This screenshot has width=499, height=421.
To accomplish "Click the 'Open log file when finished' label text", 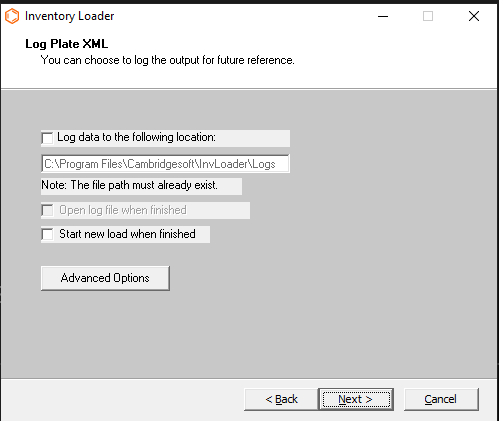I will click(x=123, y=210).
